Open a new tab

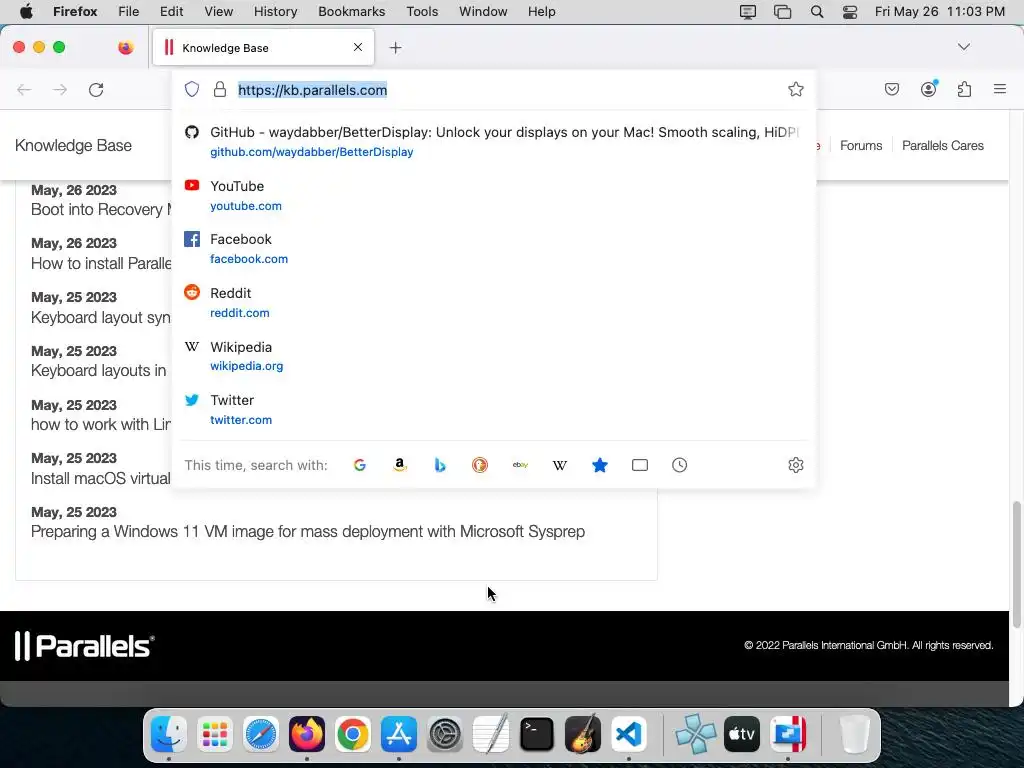tap(395, 48)
